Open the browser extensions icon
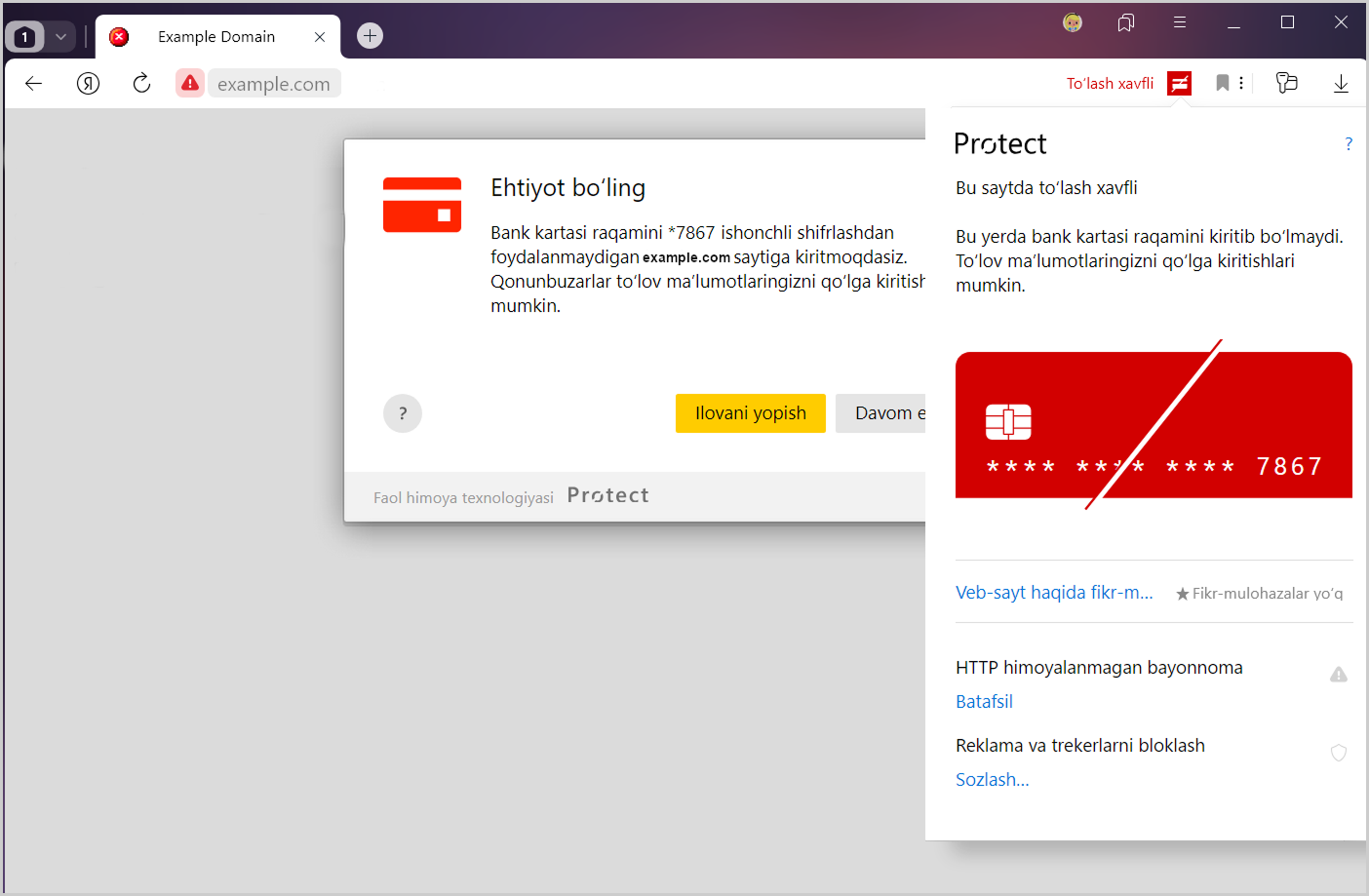This screenshot has width=1369, height=896. (x=1286, y=84)
